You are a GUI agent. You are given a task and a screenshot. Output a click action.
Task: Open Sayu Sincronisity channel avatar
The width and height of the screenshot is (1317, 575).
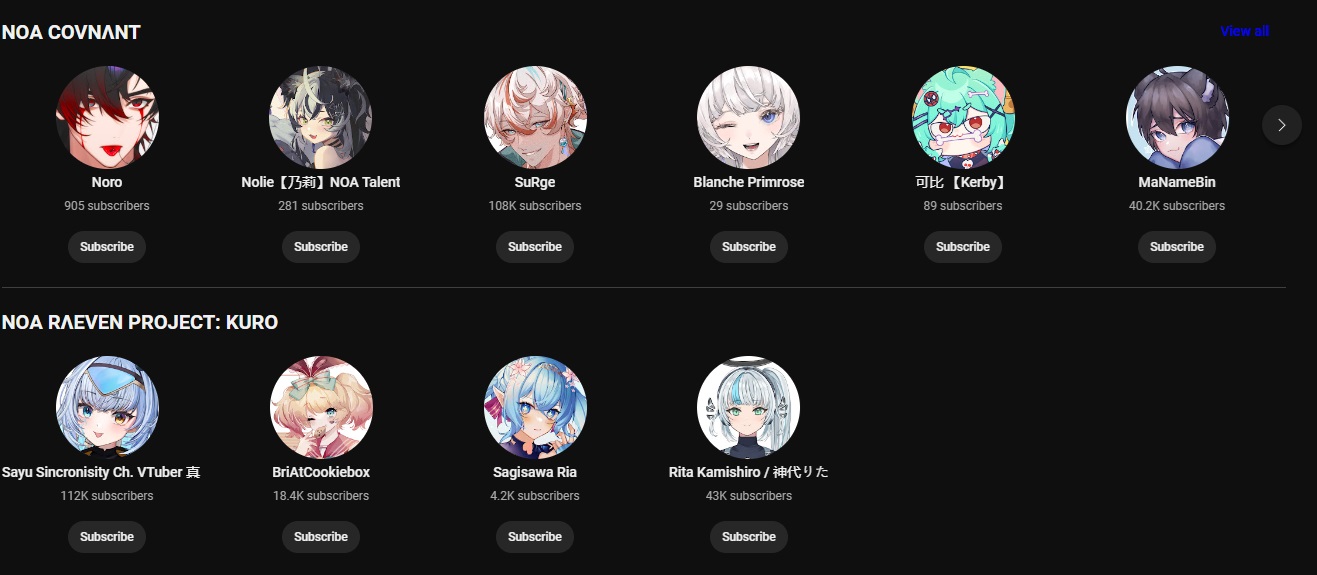pyautogui.click(x=107, y=407)
